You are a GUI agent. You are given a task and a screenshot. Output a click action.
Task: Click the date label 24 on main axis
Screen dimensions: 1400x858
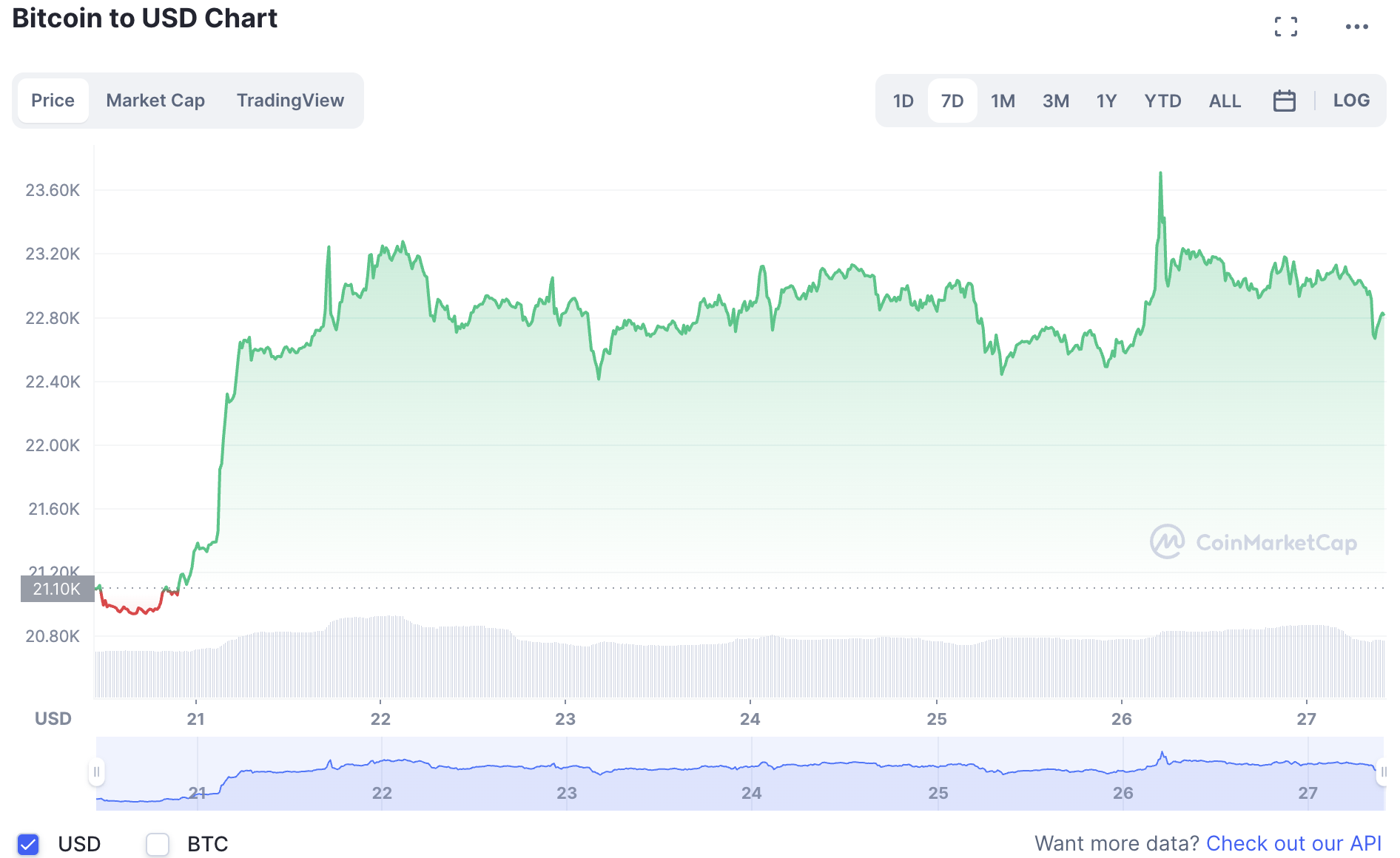tap(750, 719)
